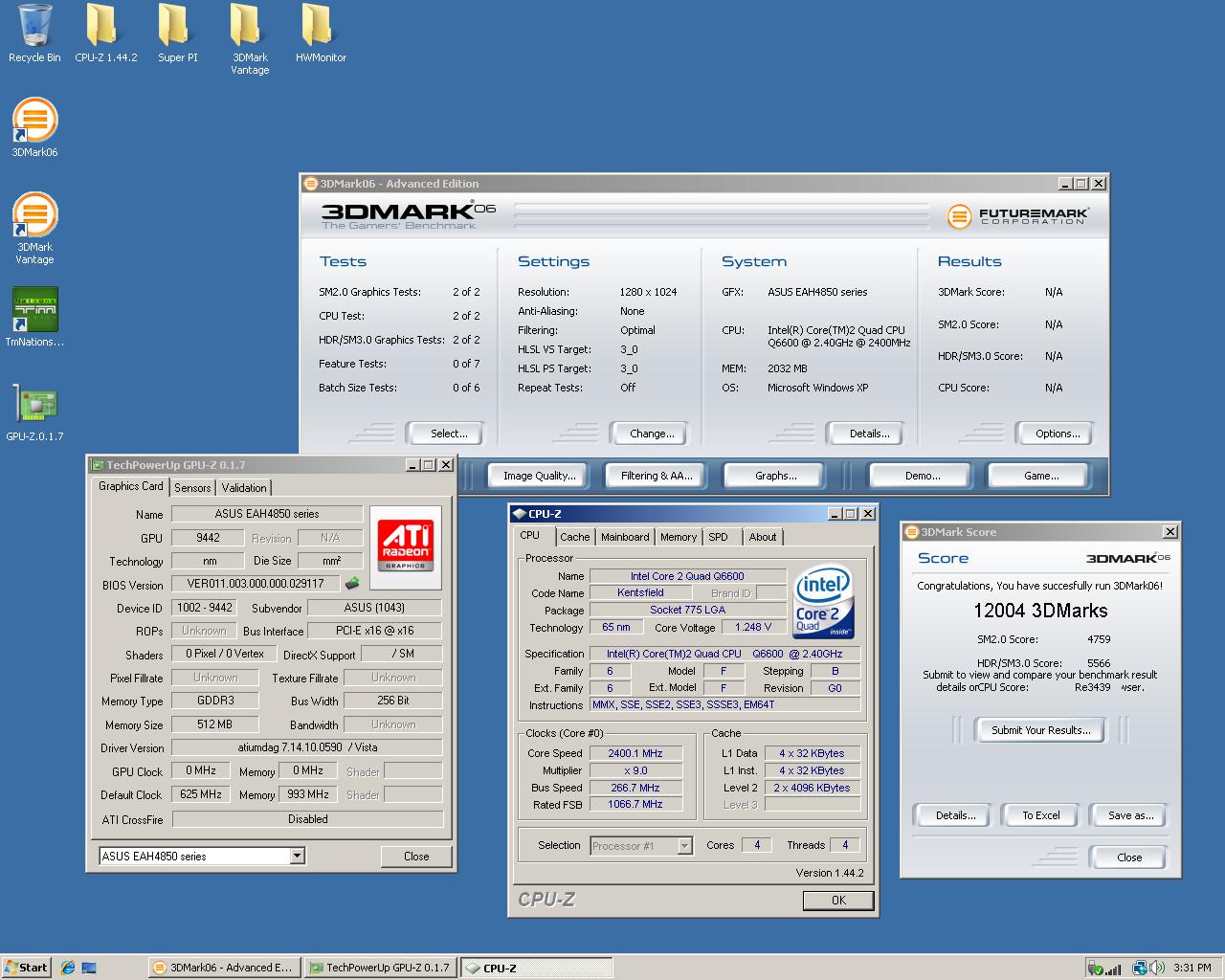1225x980 pixels.
Task: Open the GPU-Z.0.1.7 desktop icon
Action: (x=34, y=412)
